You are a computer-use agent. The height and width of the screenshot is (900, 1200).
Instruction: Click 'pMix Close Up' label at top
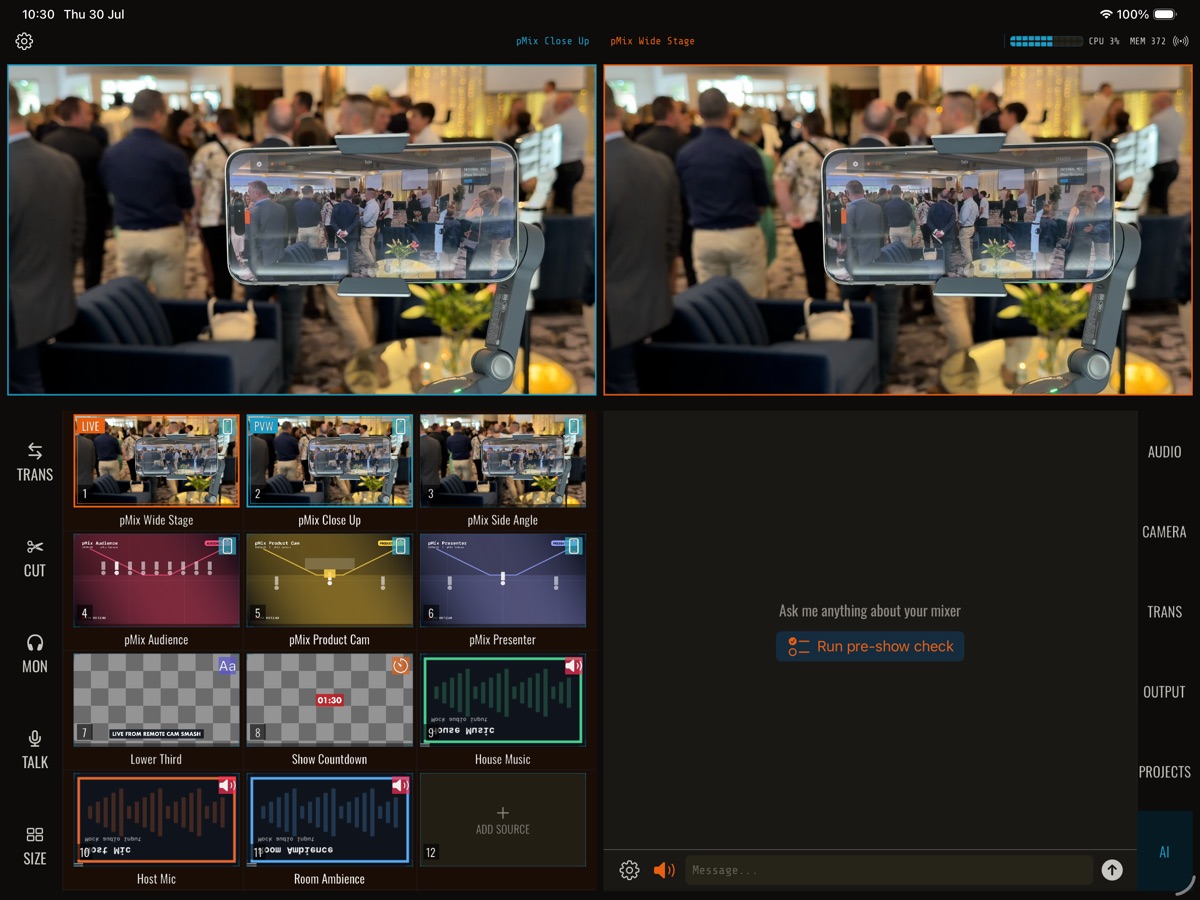point(552,41)
